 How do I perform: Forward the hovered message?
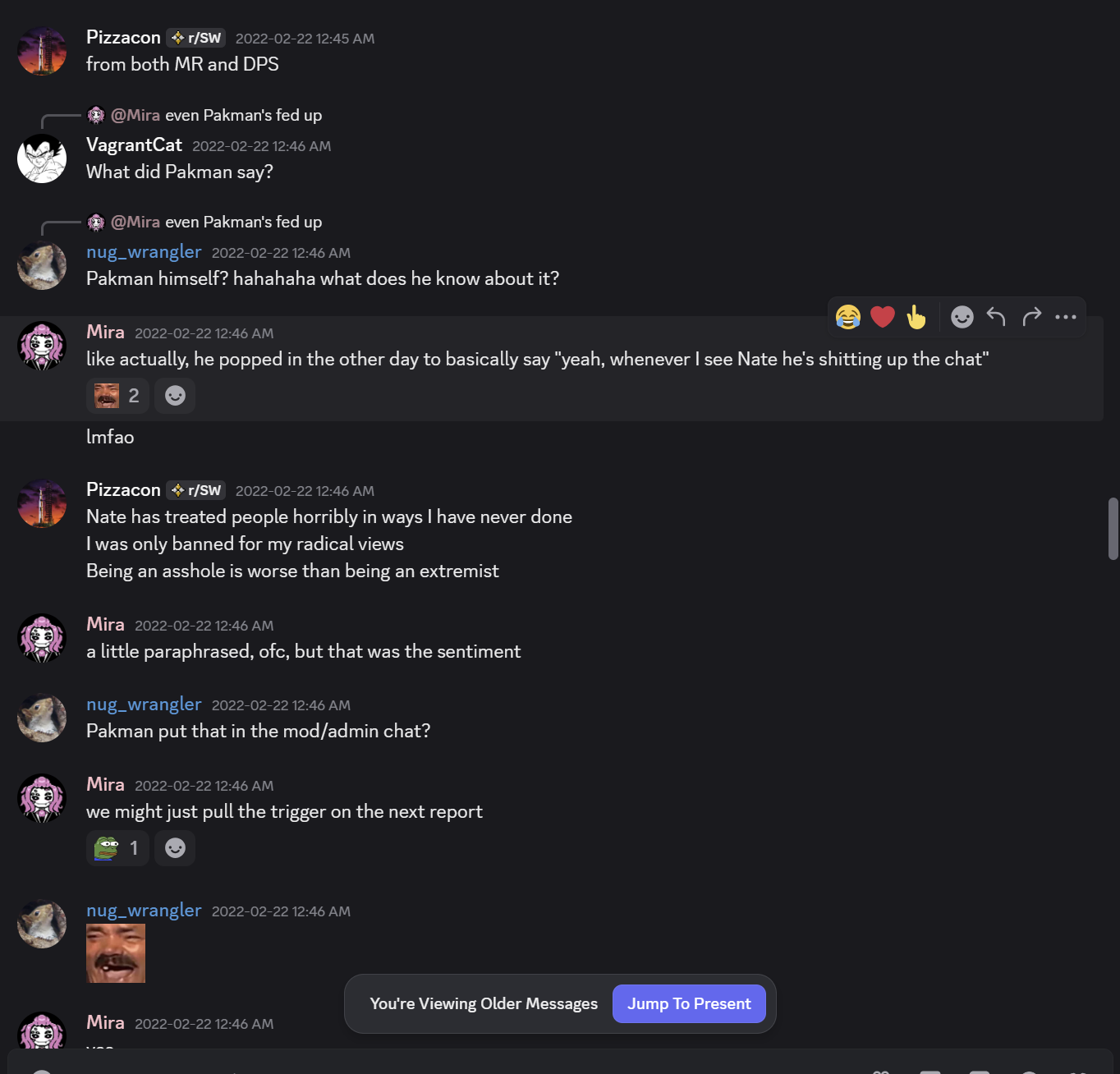point(1031,317)
